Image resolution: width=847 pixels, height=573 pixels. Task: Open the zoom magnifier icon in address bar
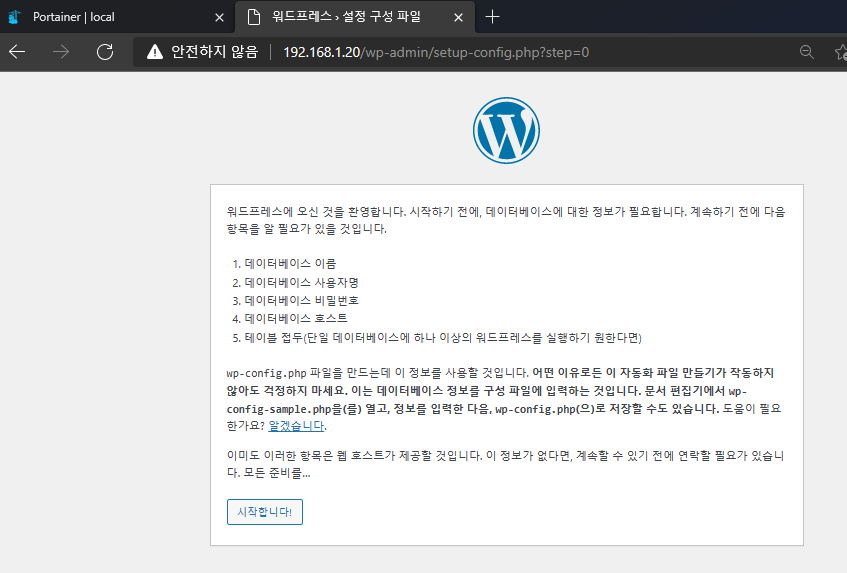pyautogui.click(x=806, y=52)
